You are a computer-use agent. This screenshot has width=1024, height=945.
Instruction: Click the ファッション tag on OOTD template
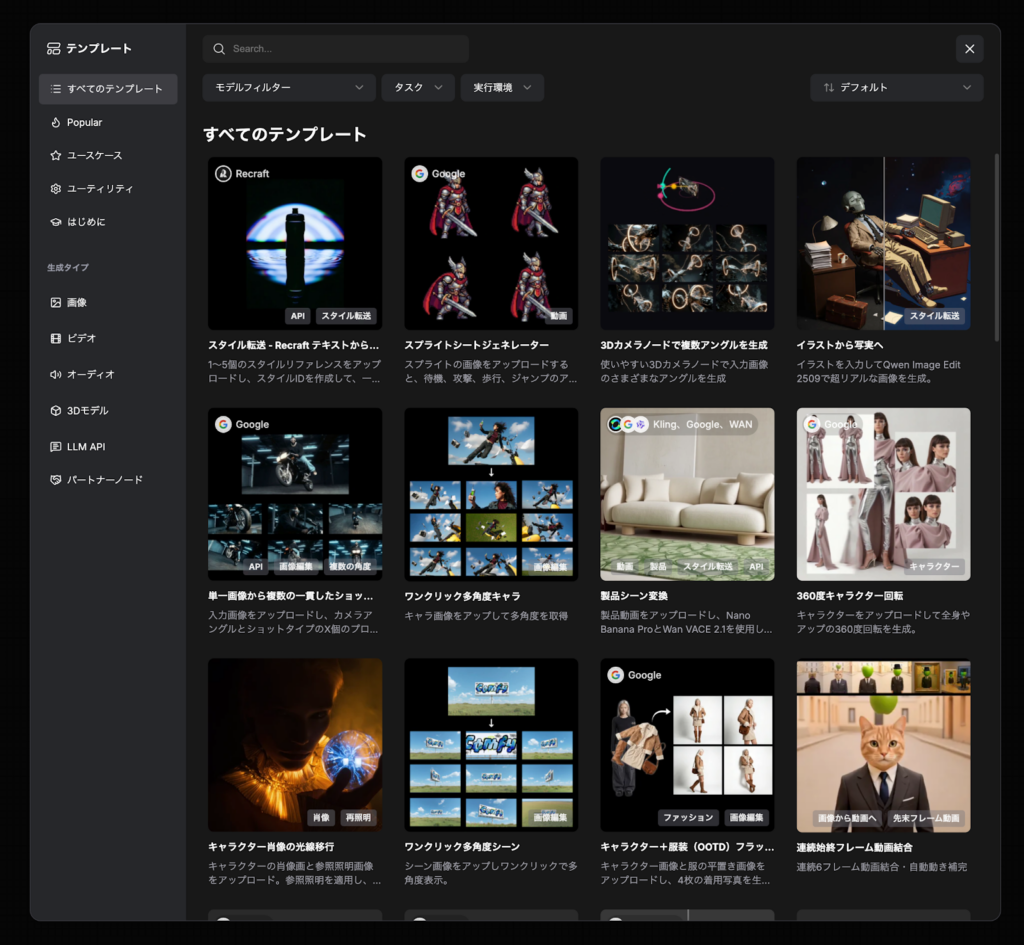(x=688, y=817)
